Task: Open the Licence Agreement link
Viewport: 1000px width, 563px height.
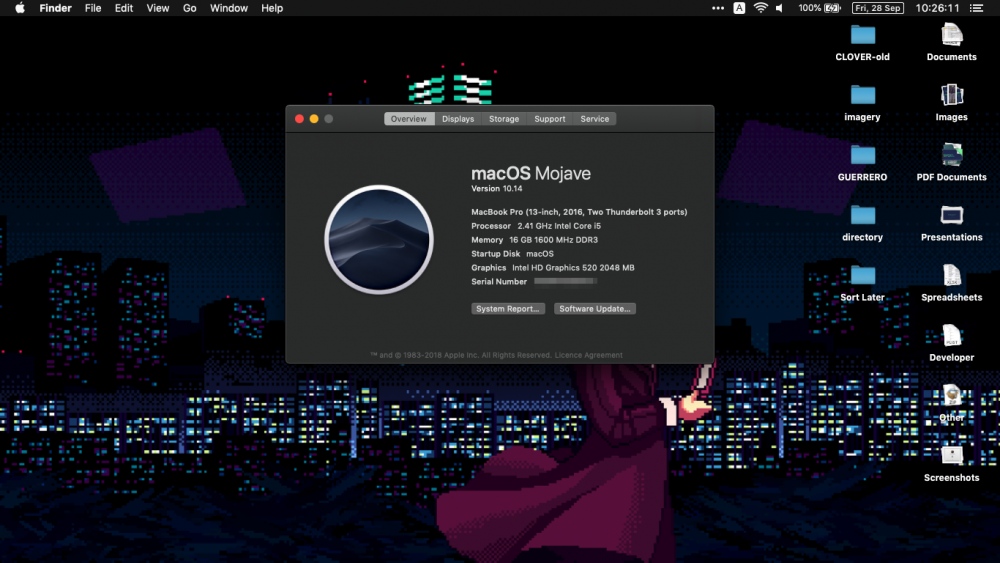Action: pyautogui.click(x=589, y=355)
